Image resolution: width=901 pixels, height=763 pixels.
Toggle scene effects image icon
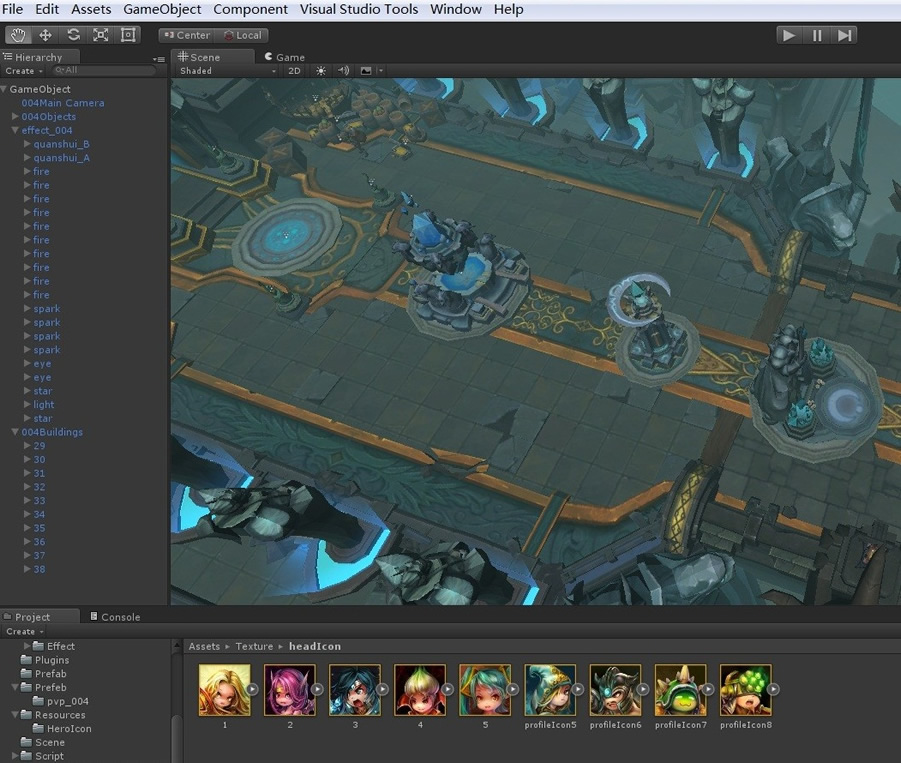coord(366,71)
